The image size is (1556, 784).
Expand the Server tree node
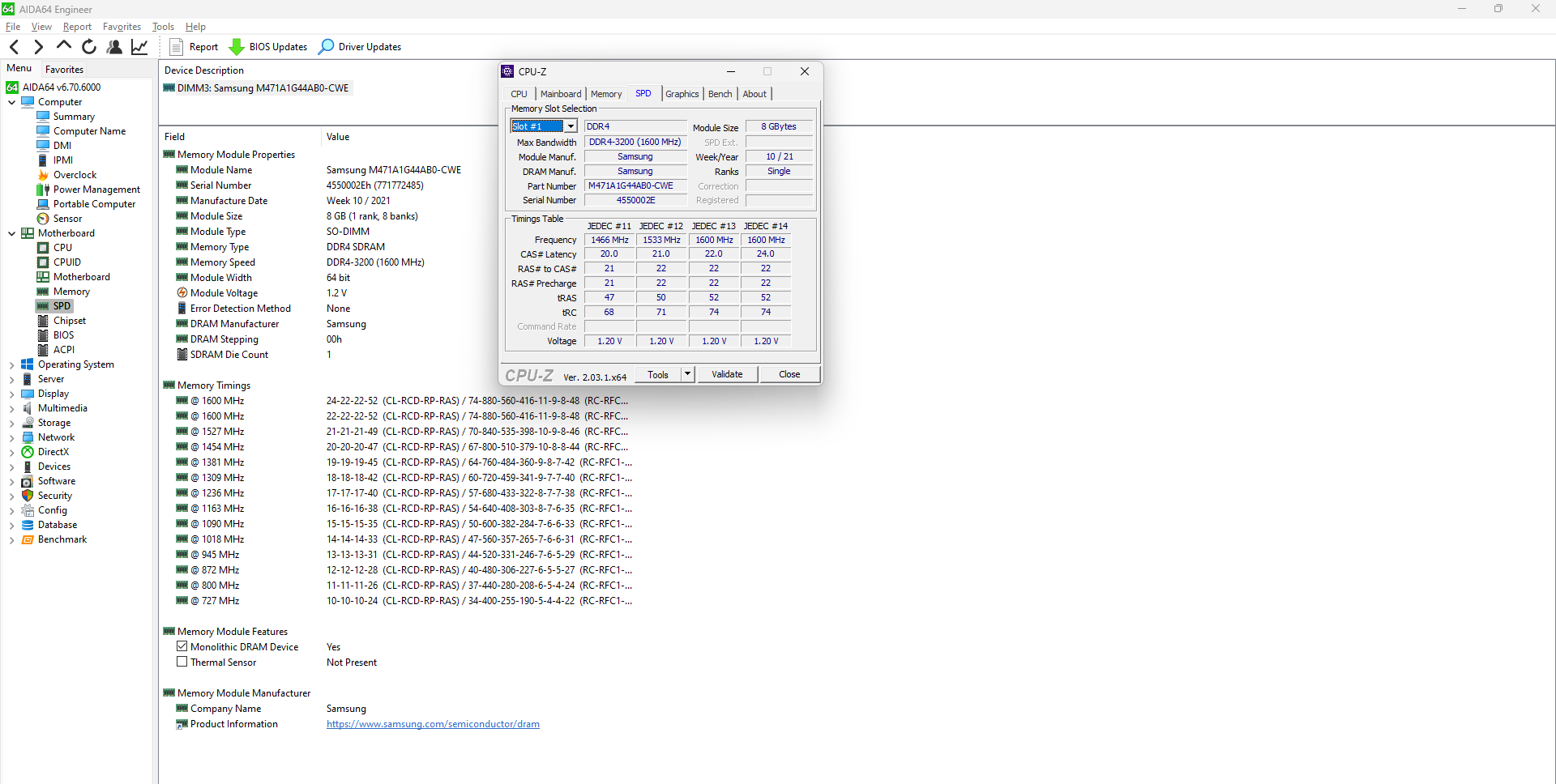click(x=12, y=380)
